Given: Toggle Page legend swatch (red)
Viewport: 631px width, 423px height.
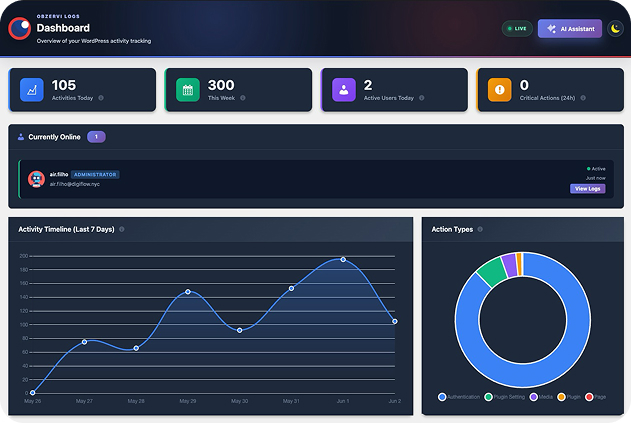Looking at the screenshot, I should (x=589, y=397).
